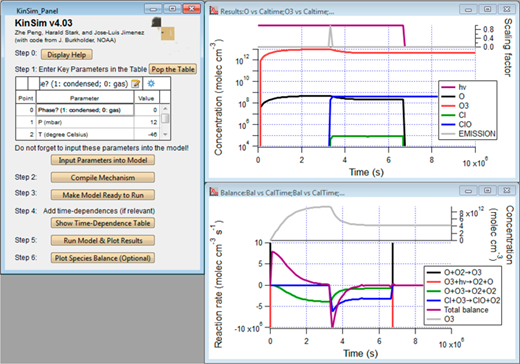Click the Display Help button
Screen dimensions: 520x364
coord(67,54)
